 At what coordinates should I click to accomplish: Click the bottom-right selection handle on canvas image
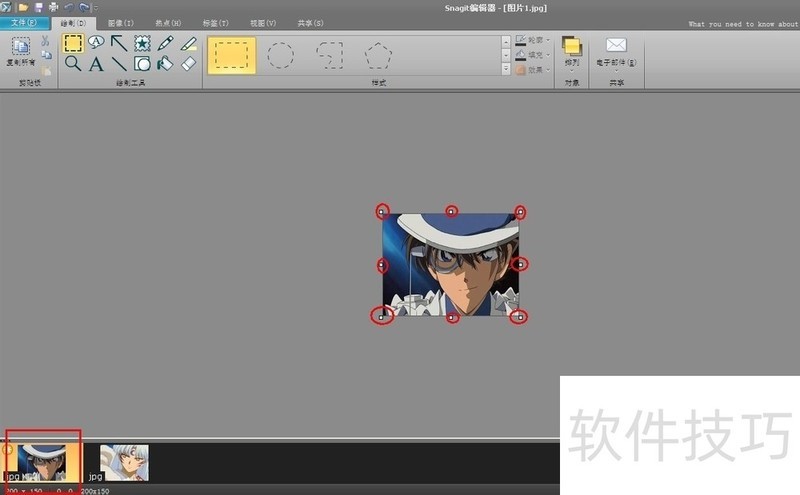click(x=520, y=317)
